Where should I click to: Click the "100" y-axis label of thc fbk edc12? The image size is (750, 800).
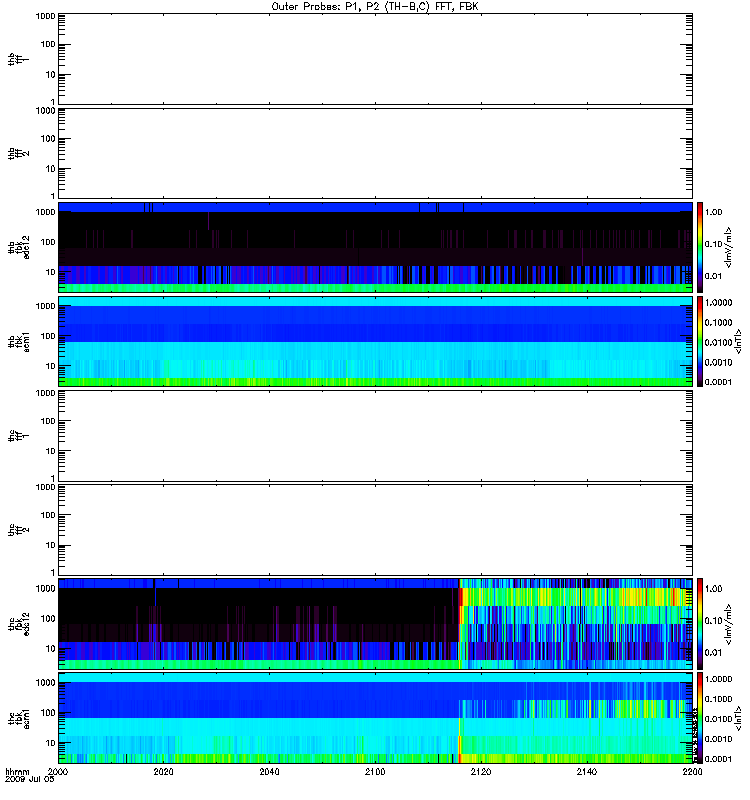(48, 619)
